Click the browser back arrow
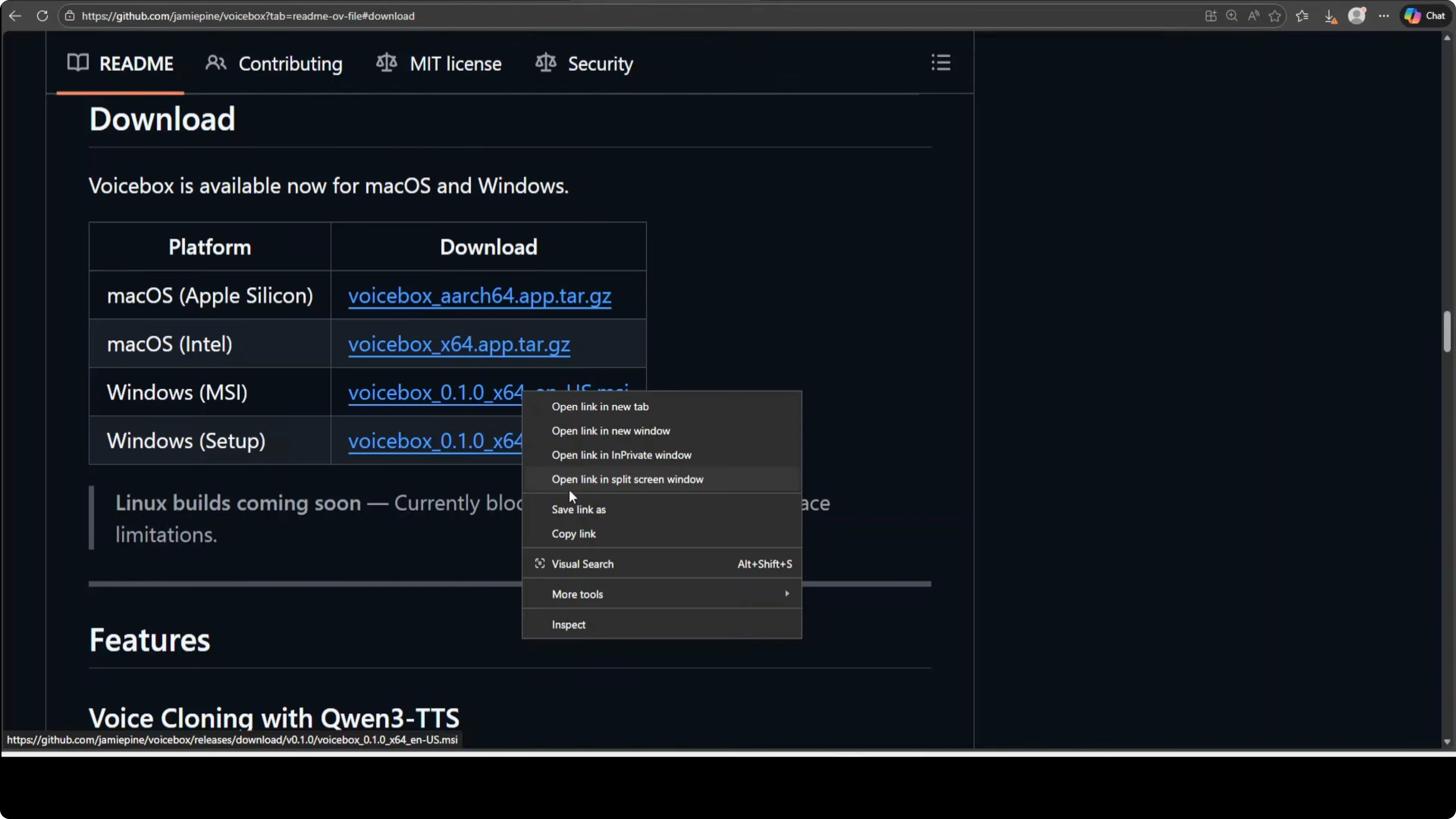This screenshot has height=819, width=1456. [x=15, y=16]
